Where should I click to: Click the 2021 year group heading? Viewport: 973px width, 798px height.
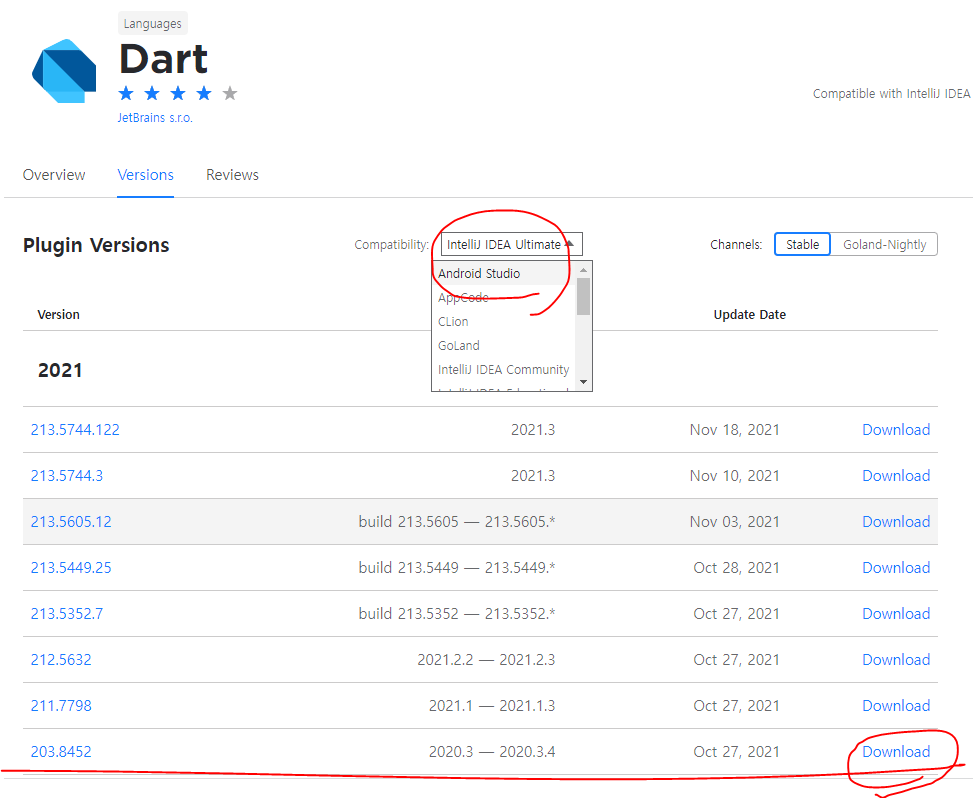pyautogui.click(x=60, y=370)
